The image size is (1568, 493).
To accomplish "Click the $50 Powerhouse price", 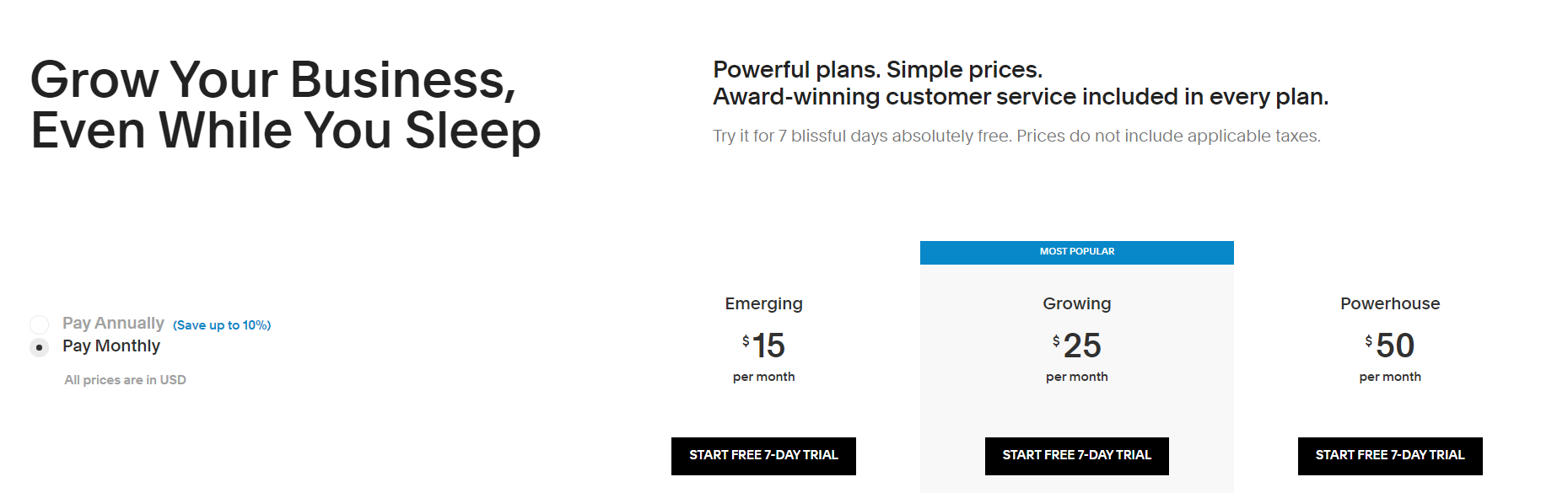I will [x=1390, y=346].
